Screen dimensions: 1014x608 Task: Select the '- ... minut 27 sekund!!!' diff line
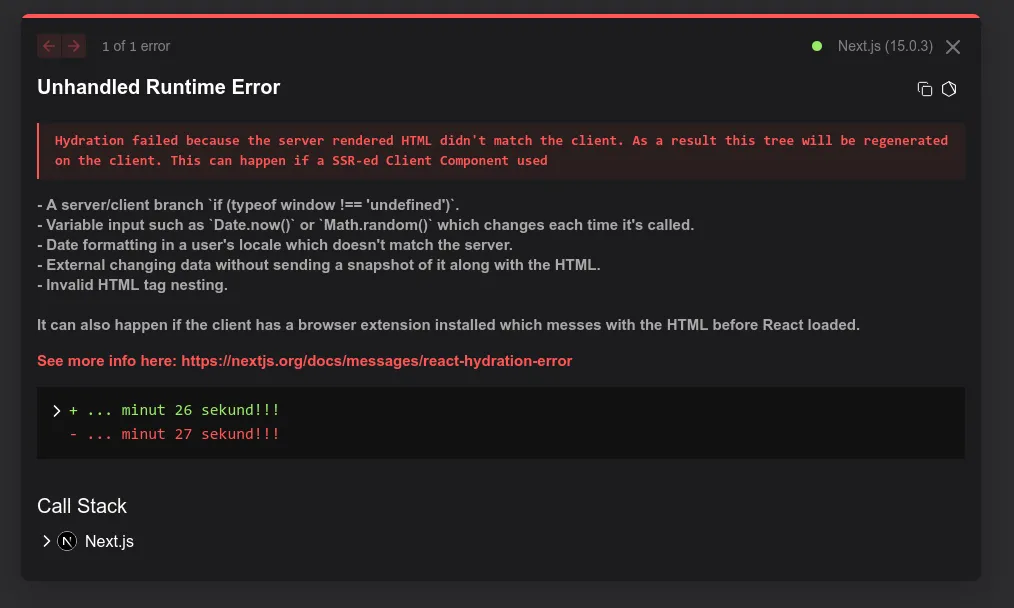(x=175, y=434)
